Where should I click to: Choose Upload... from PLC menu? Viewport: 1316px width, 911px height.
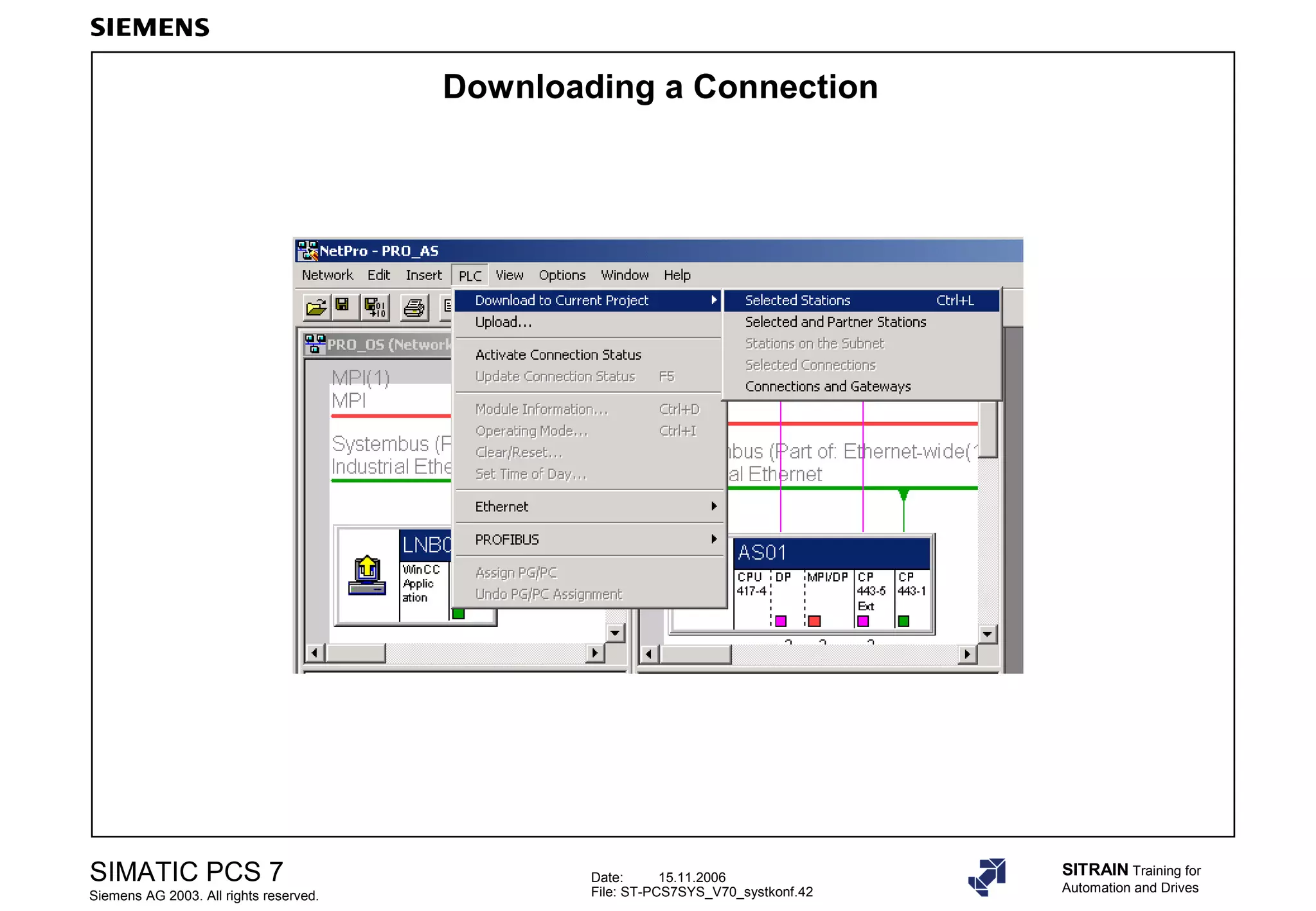(587, 323)
